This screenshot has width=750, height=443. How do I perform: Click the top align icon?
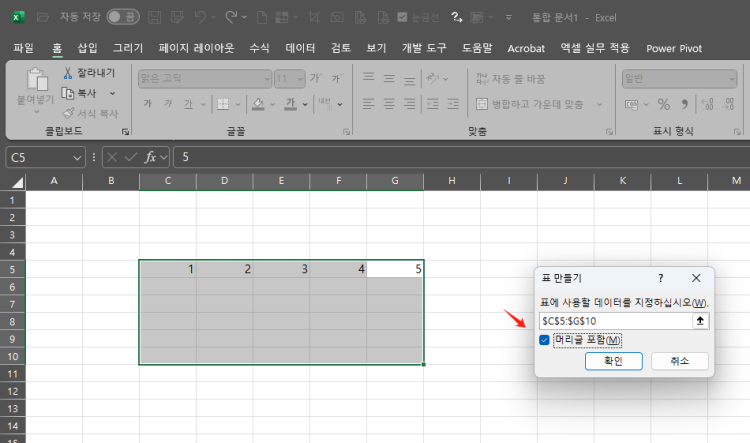(368, 78)
